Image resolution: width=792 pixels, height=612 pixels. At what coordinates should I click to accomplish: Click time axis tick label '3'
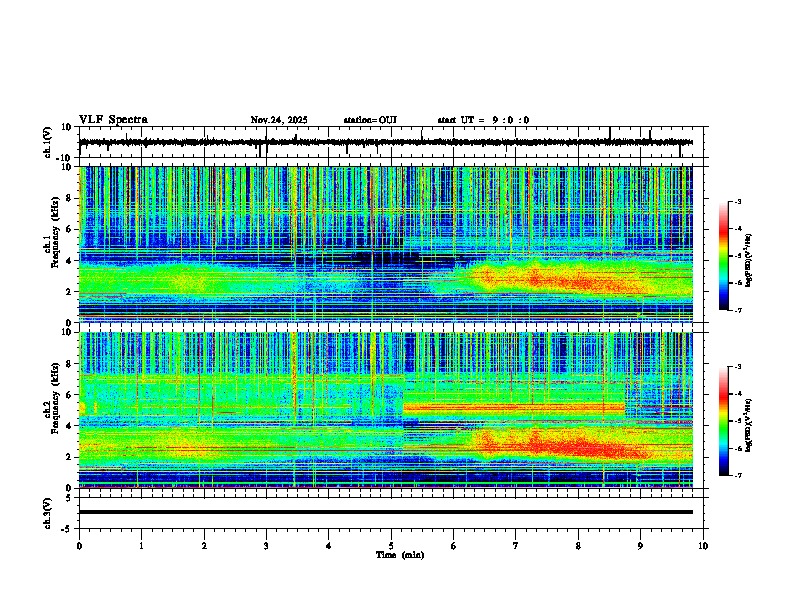[x=266, y=546]
